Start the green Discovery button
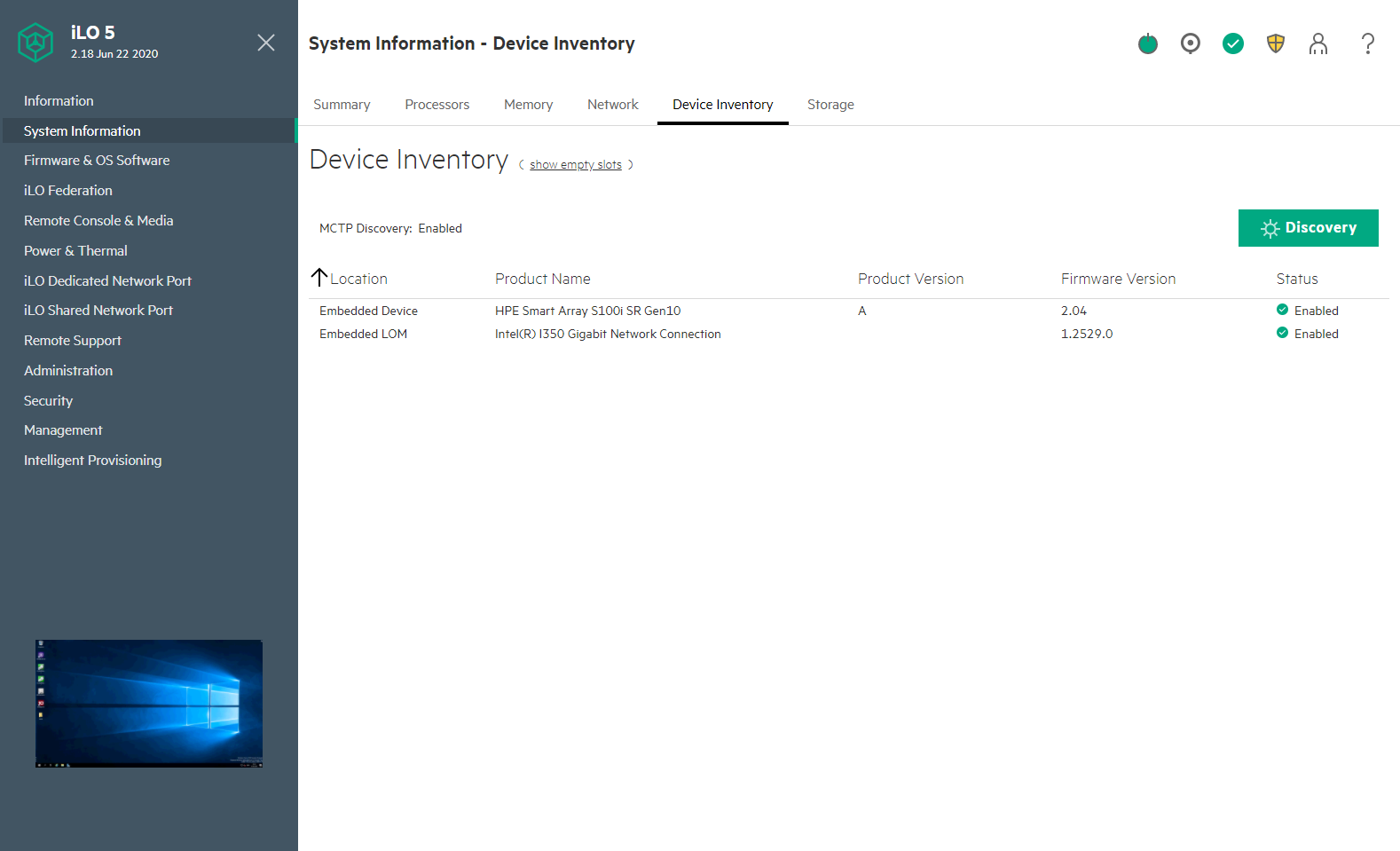The width and height of the screenshot is (1400, 851). [1309, 228]
